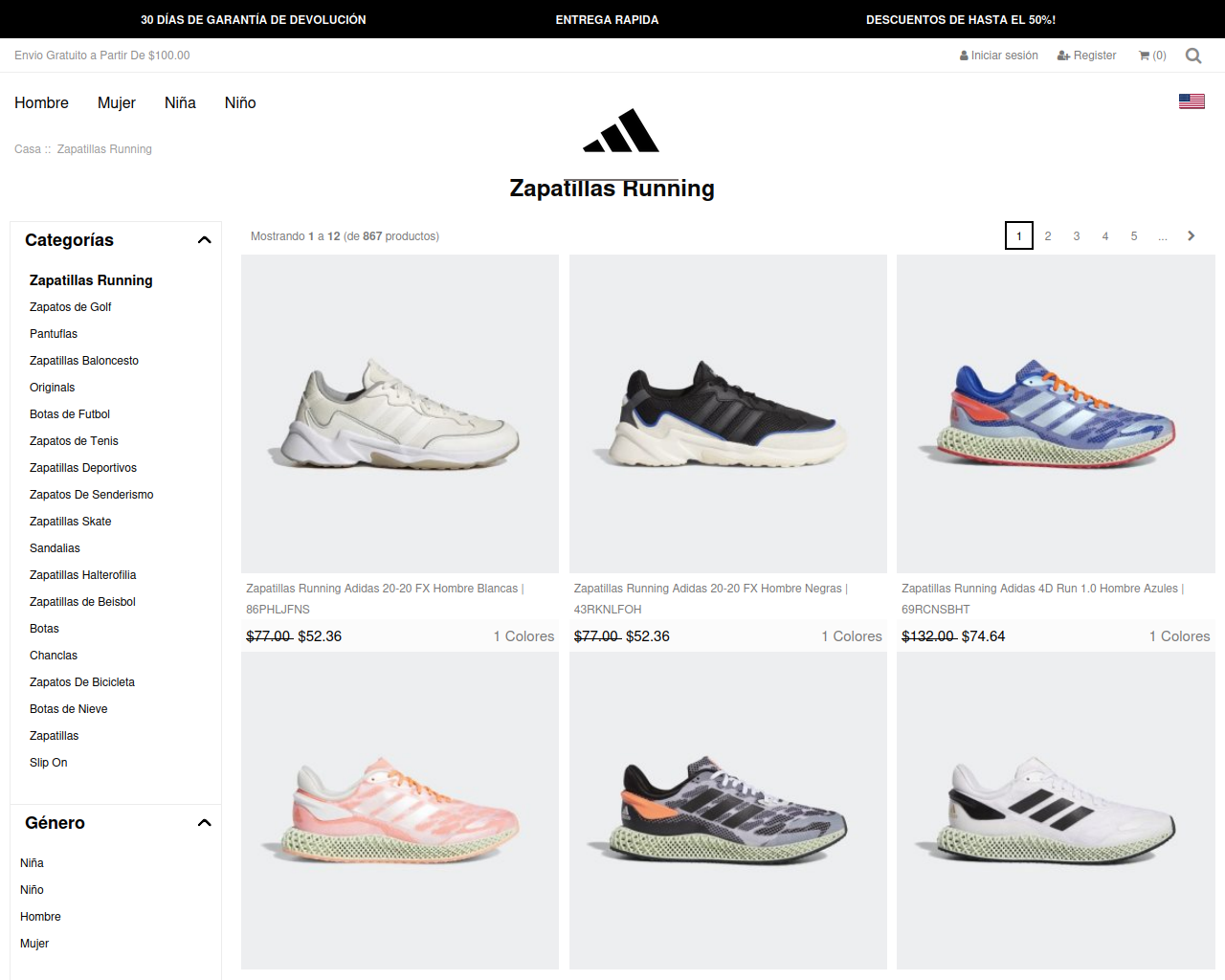Screen dimensions: 1225x980
Task: Select Zapatos De Bicicleta category
Action: coord(82,682)
